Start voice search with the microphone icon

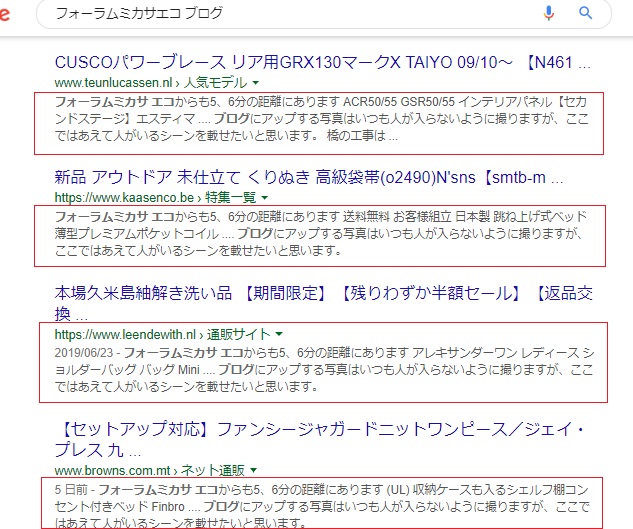coord(549,13)
